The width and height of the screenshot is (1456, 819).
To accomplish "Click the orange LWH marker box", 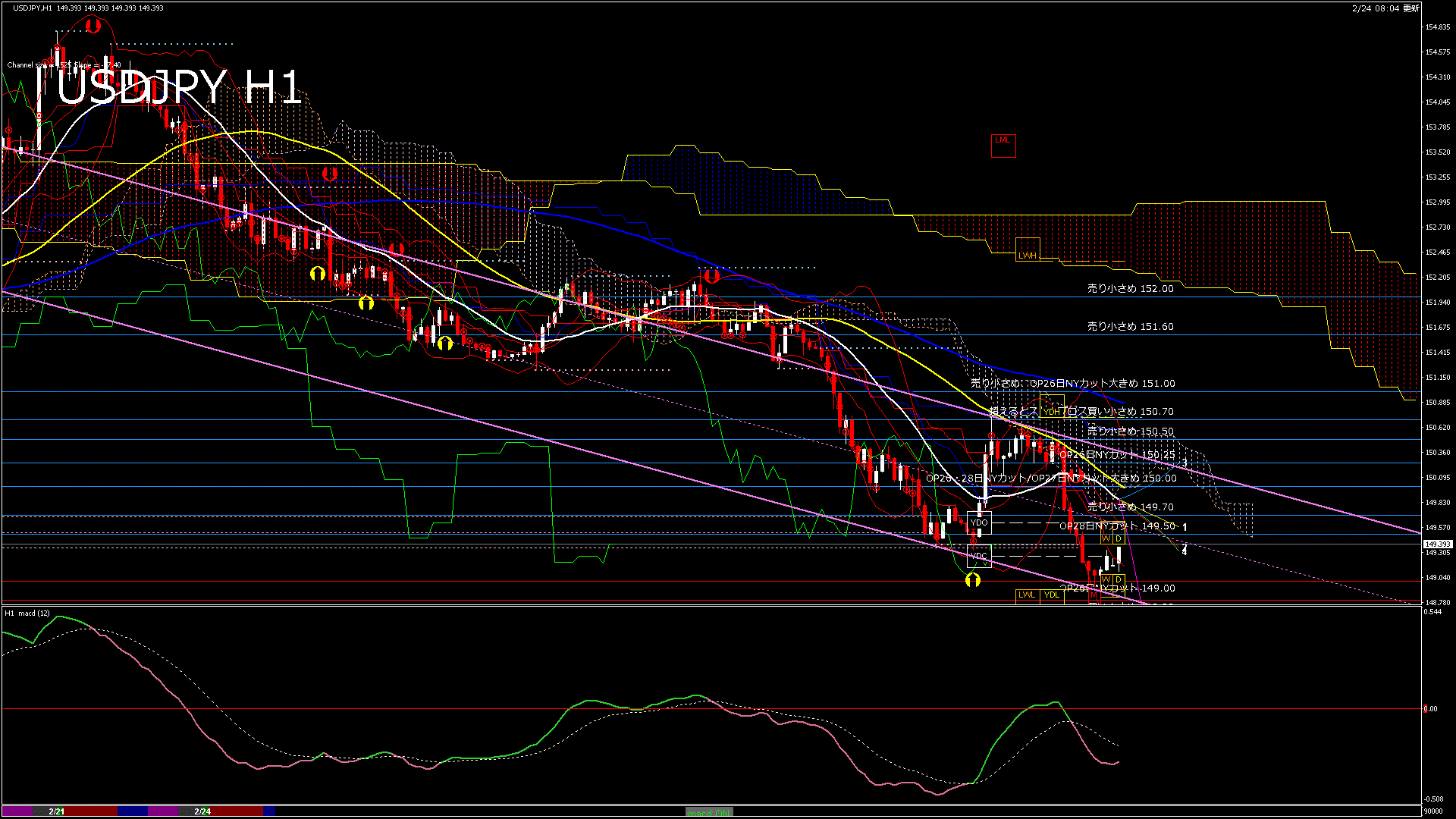I will point(1028,250).
